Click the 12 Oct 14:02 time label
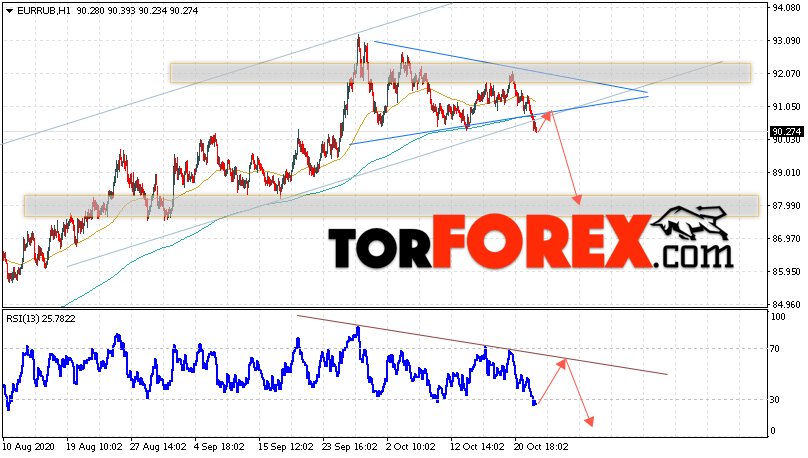808x458 pixels. click(x=478, y=447)
